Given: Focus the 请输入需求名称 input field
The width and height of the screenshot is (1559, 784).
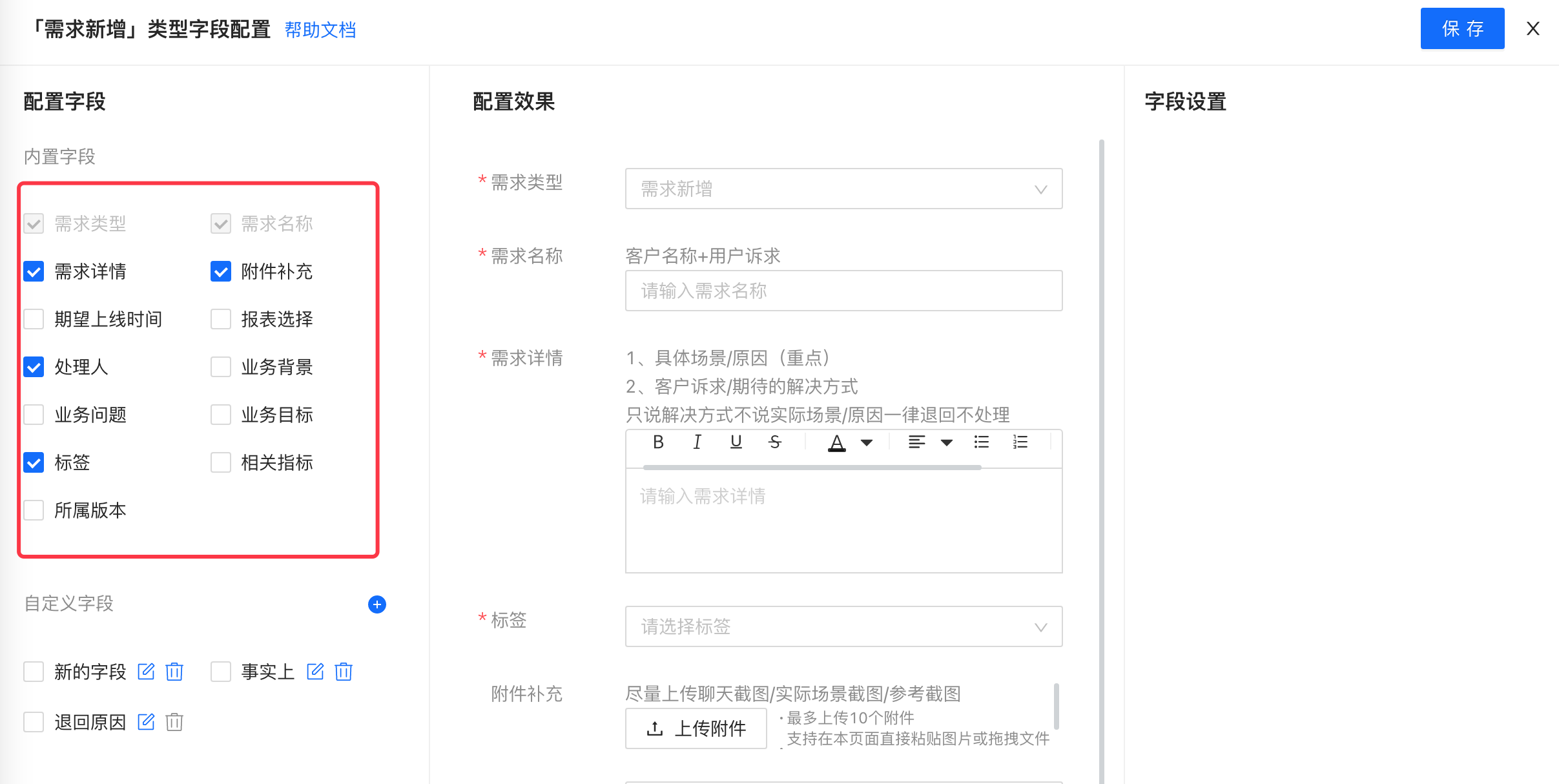Looking at the screenshot, I should [843, 291].
